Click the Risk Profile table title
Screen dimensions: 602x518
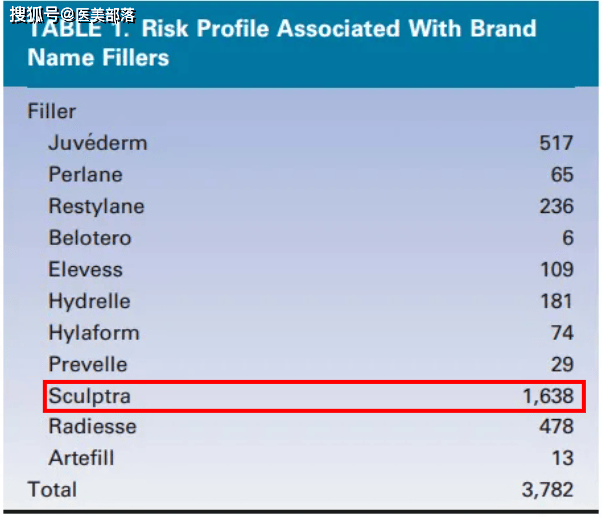tap(282, 43)
